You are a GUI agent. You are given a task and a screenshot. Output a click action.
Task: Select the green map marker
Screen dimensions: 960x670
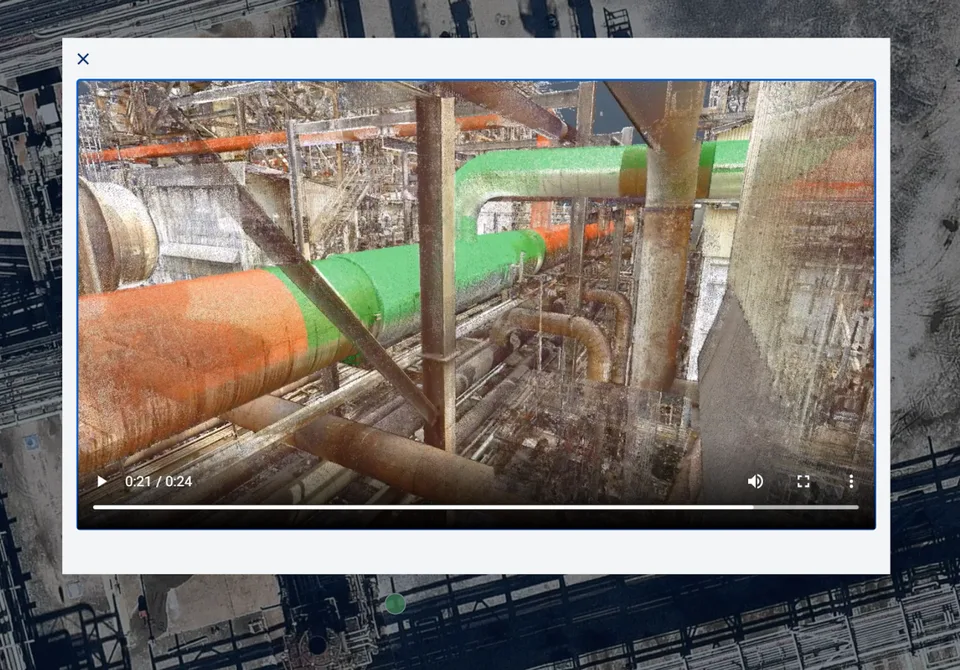coord(396,604)
